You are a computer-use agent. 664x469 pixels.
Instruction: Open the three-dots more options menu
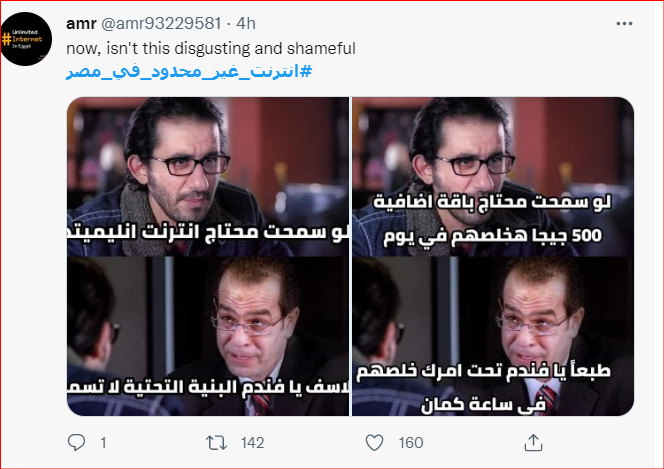tap(624, 24)
